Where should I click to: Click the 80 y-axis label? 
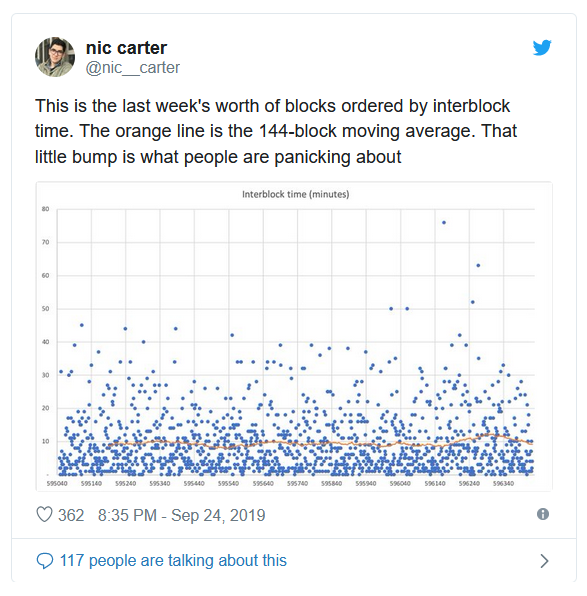point(46,209)
